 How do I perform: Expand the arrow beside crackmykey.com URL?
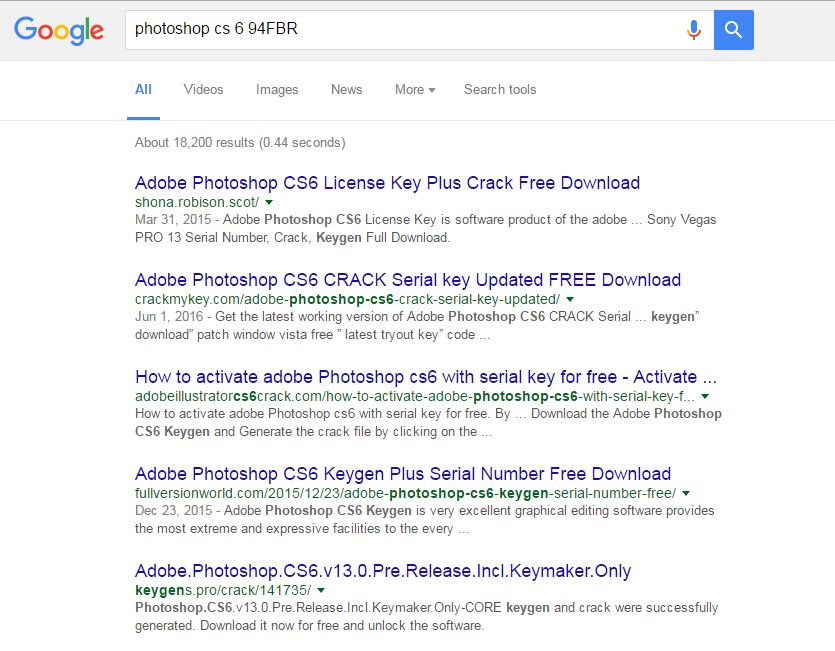click(570, 299)
